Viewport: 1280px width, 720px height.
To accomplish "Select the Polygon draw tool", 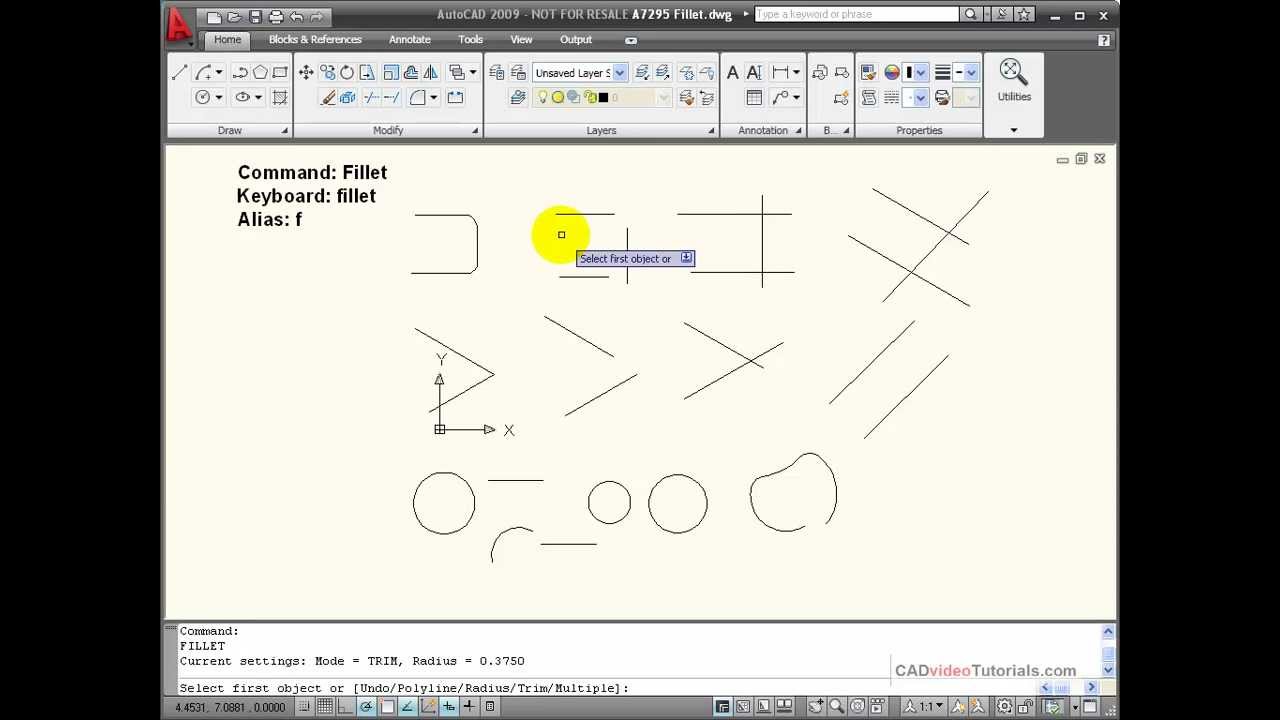I will click(x=260, y=72).
